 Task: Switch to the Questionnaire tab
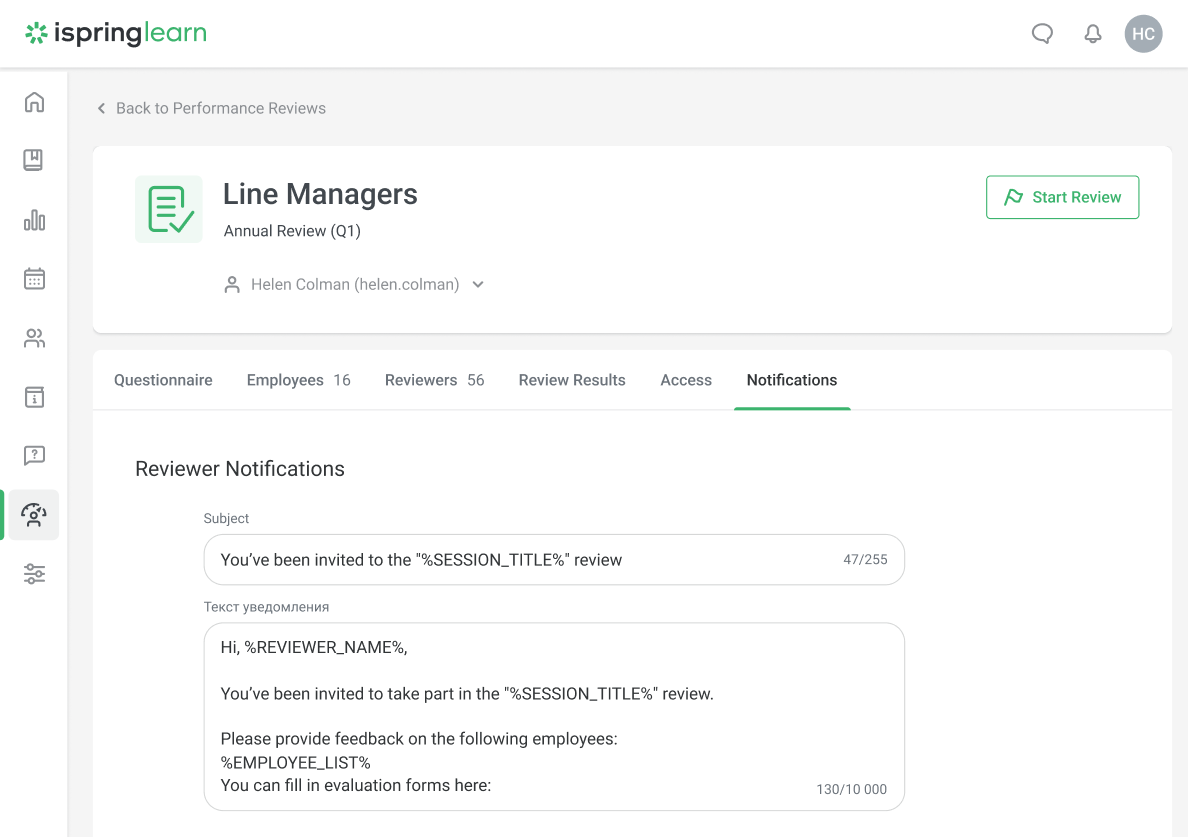pos(163,380)
